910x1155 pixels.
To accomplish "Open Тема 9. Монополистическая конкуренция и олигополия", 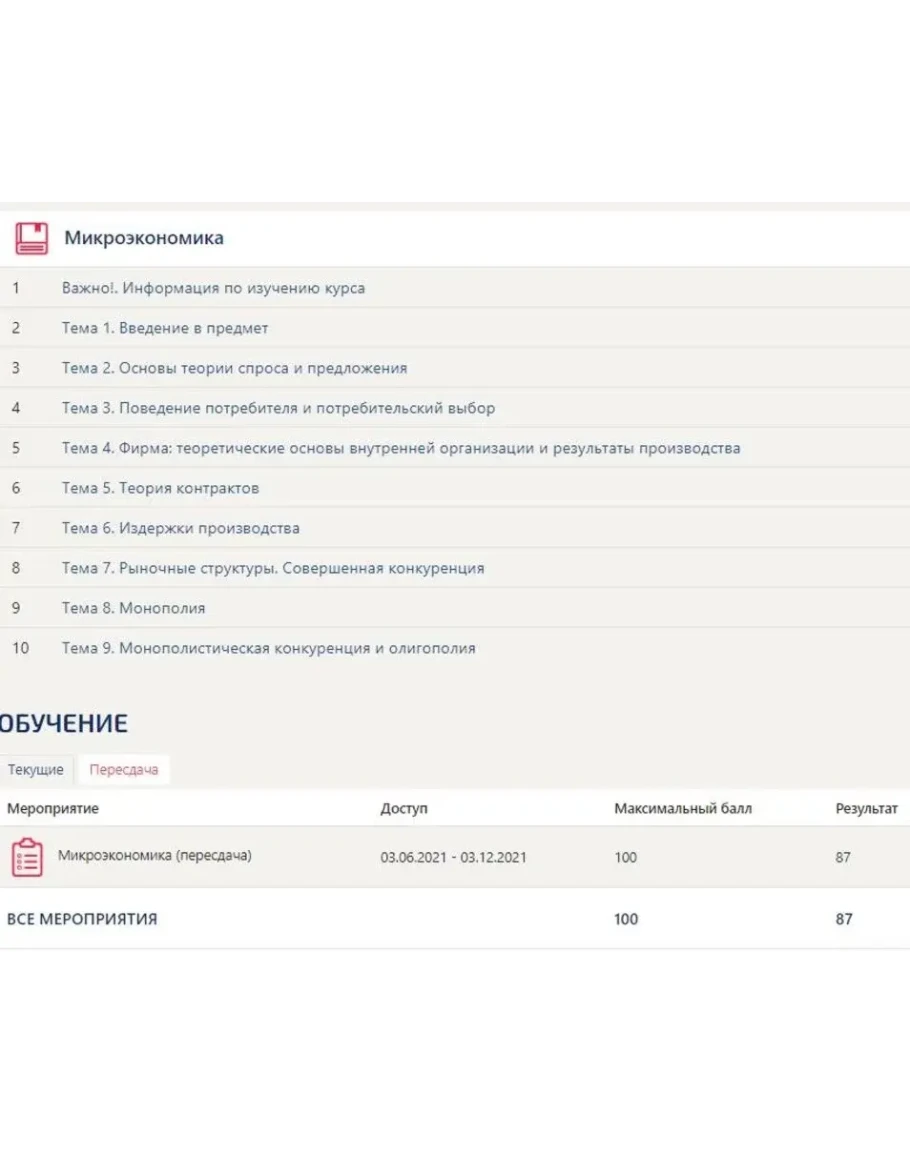I will [x=268, y=648].
